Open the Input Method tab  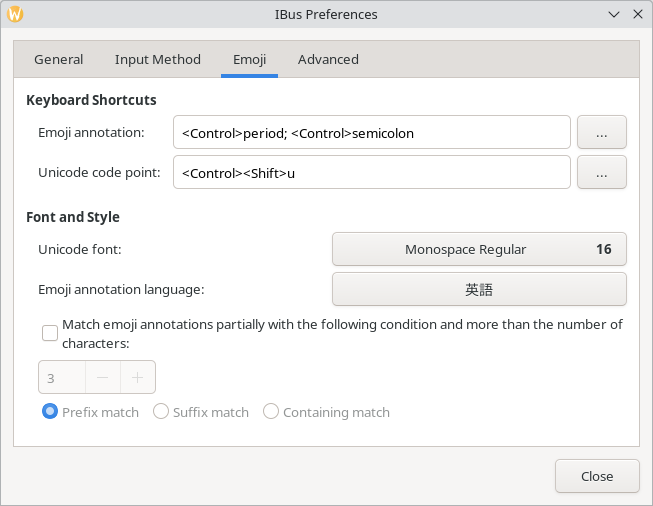(157, 59)
